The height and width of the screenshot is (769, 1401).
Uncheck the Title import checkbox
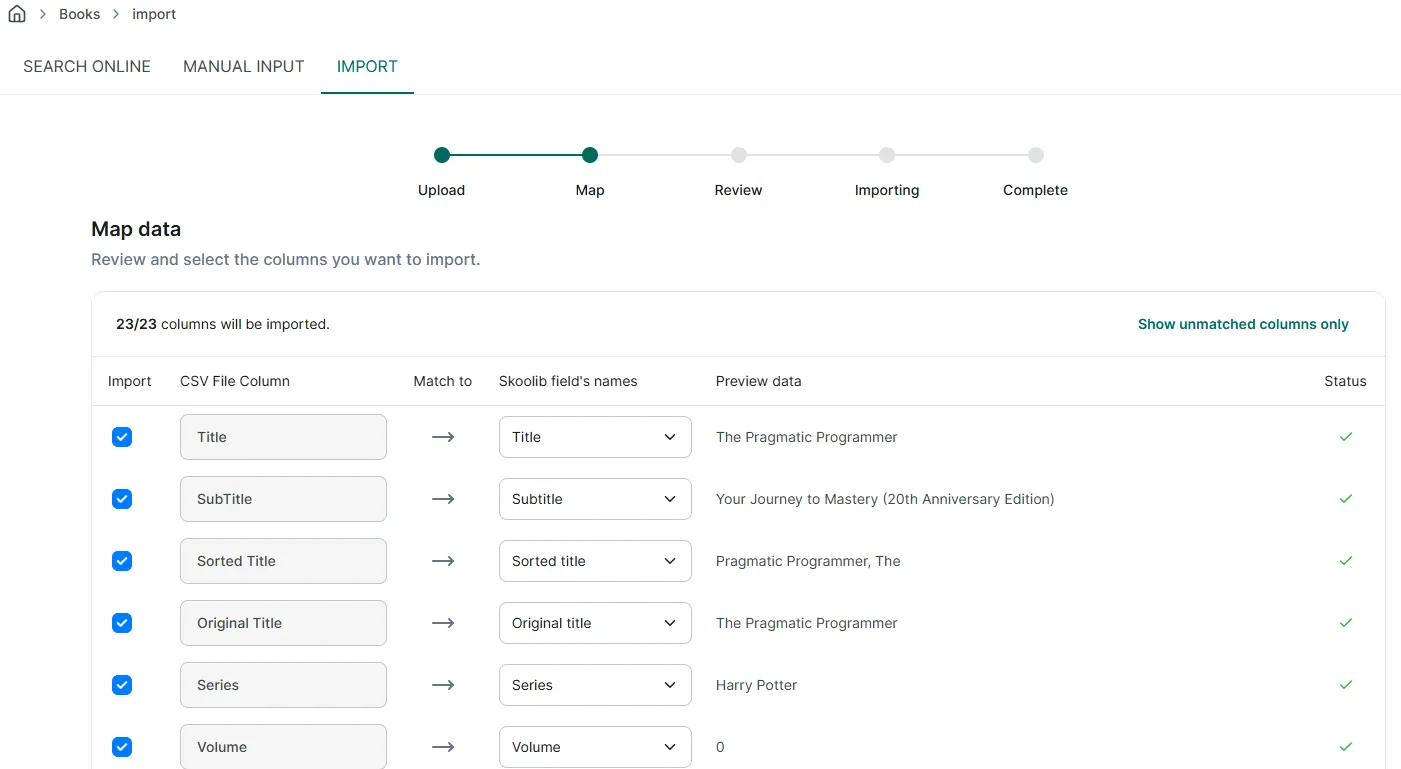[x=122, y=437]
